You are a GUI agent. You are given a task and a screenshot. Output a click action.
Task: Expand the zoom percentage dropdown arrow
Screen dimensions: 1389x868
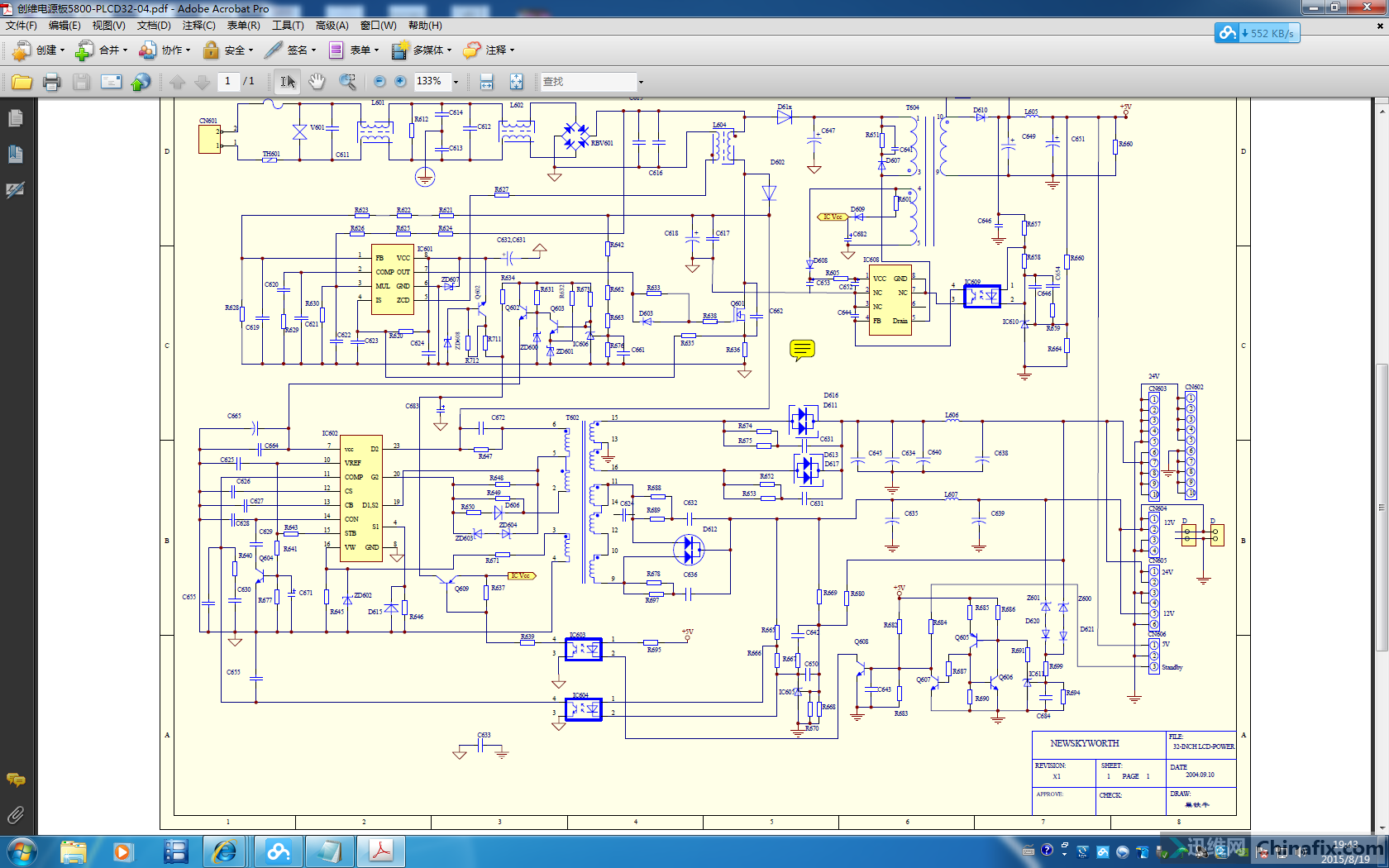pos(456,82)
